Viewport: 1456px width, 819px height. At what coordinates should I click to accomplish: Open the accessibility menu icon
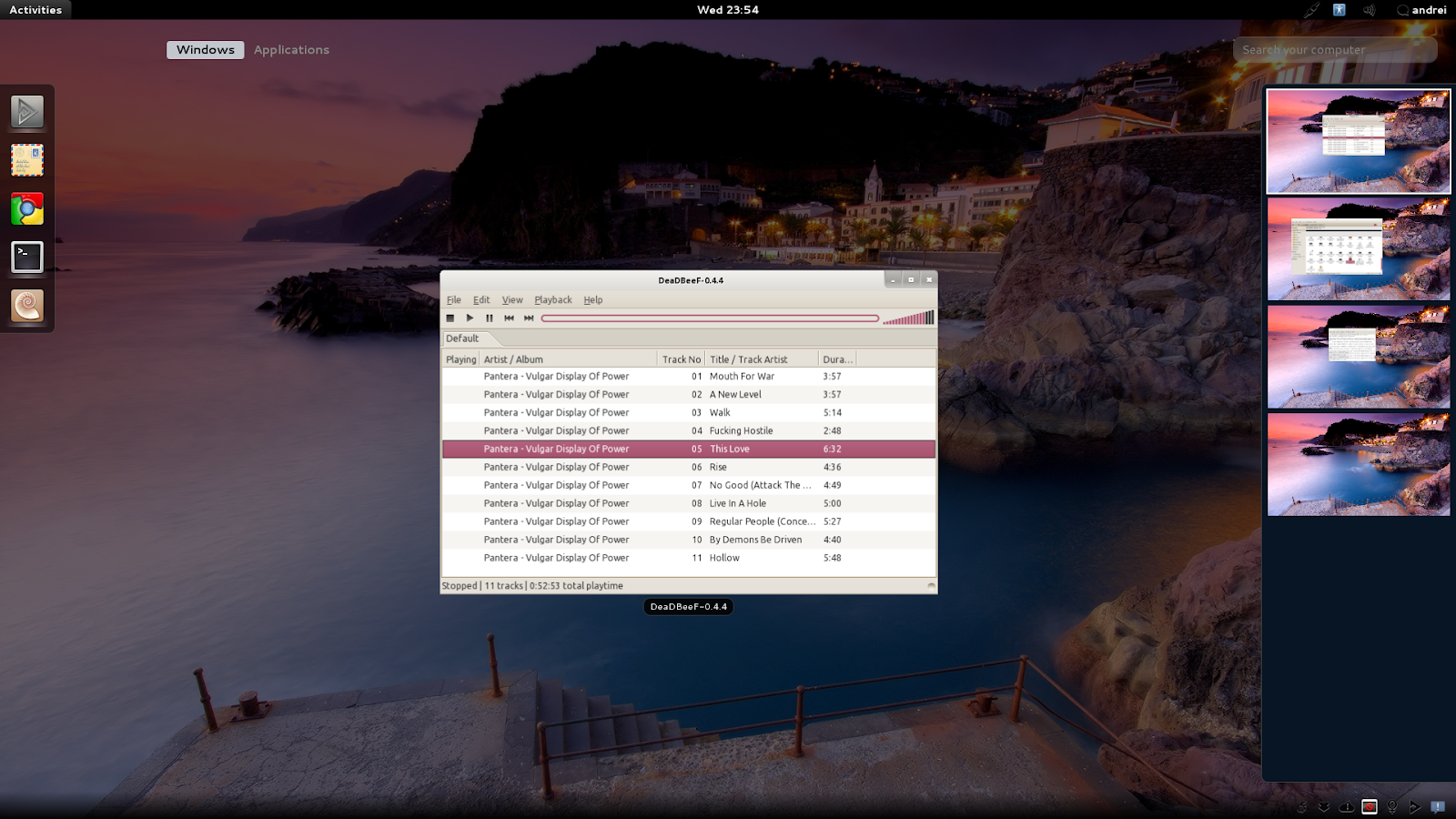pos(1340,10)
